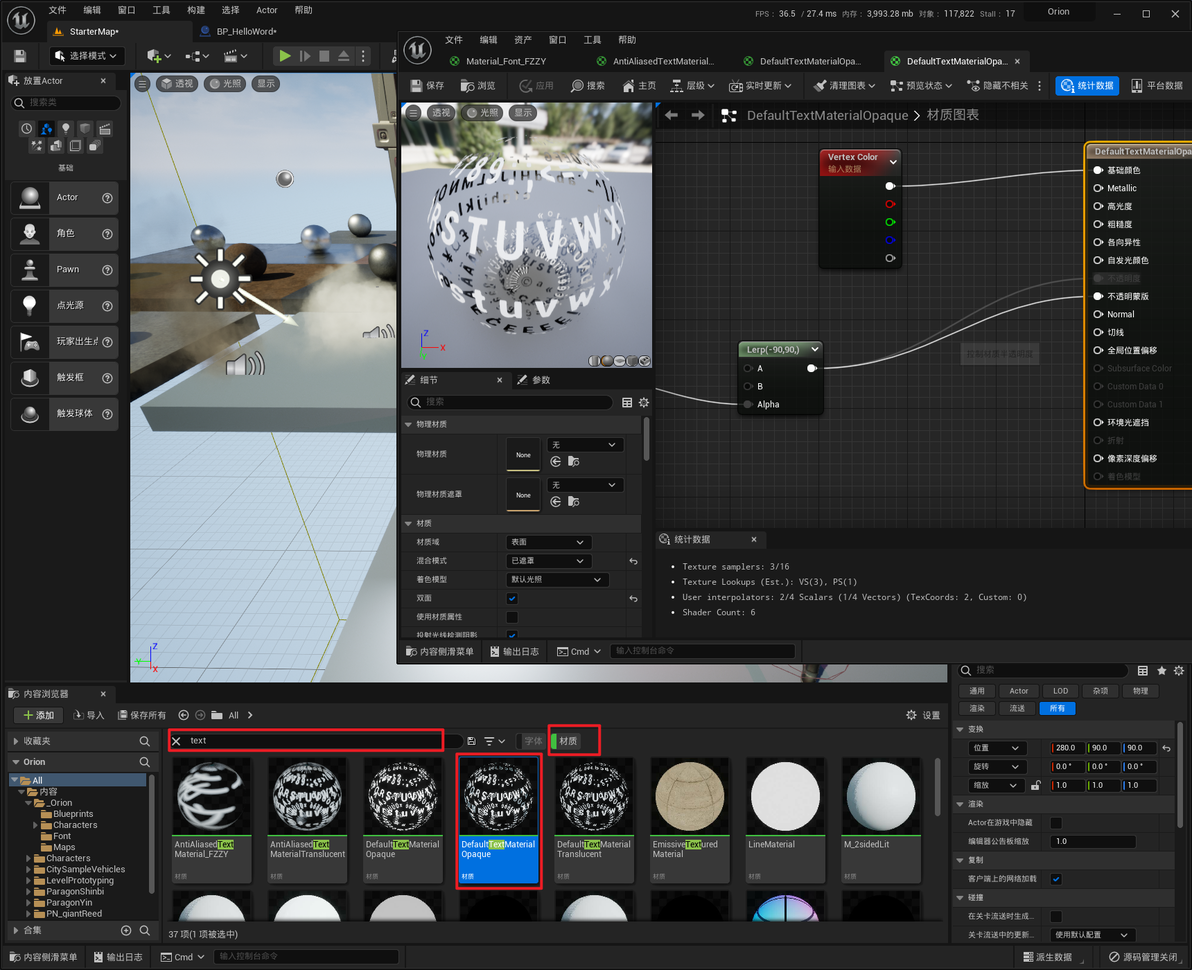The height and width of the screenshot is (970, 1192).
Task: Collapse the 物理材质 section
Action: pyautogui.click(x=409, y=424)
